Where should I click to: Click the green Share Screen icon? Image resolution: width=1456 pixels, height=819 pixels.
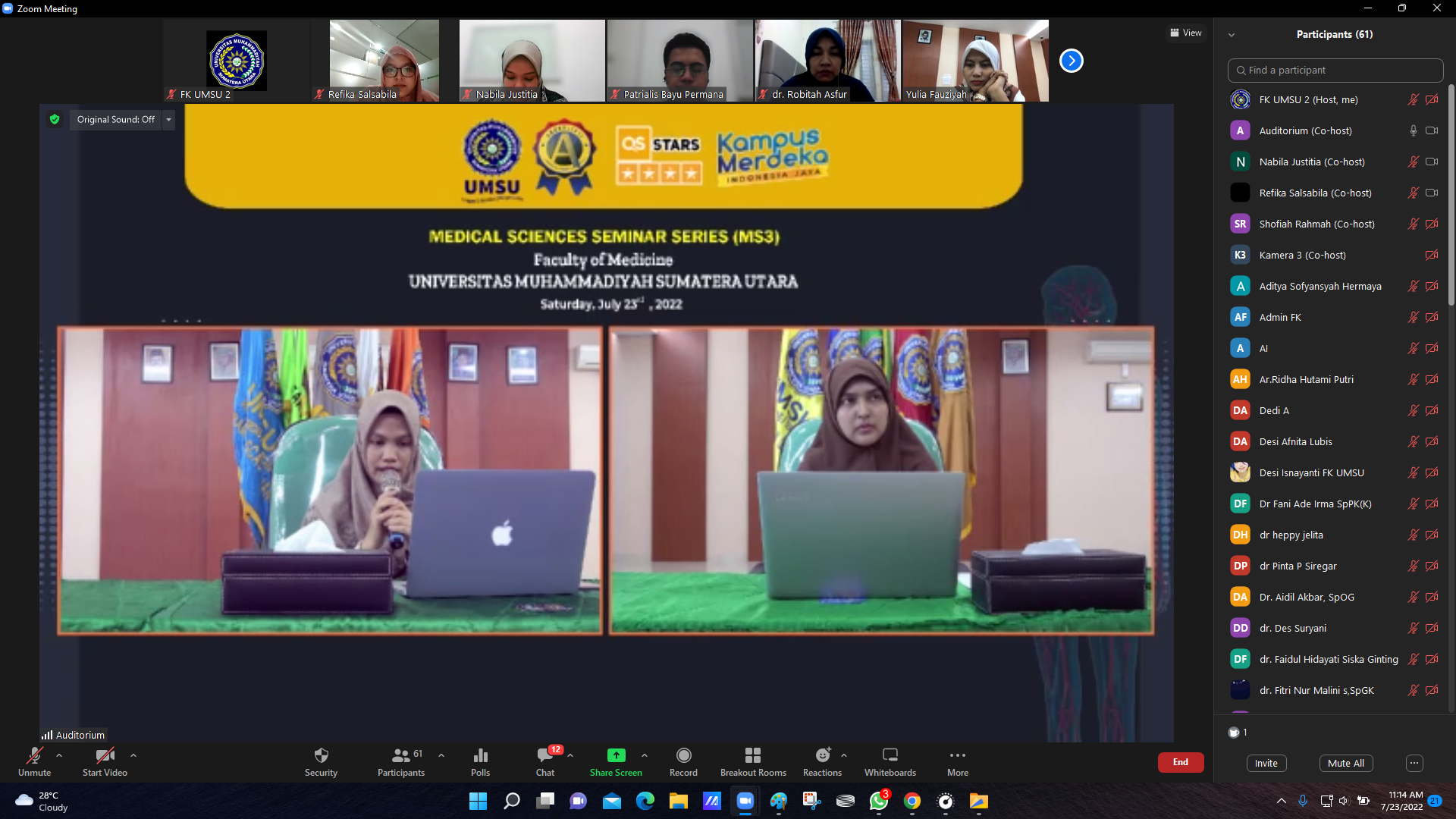[x=616, y=755]
